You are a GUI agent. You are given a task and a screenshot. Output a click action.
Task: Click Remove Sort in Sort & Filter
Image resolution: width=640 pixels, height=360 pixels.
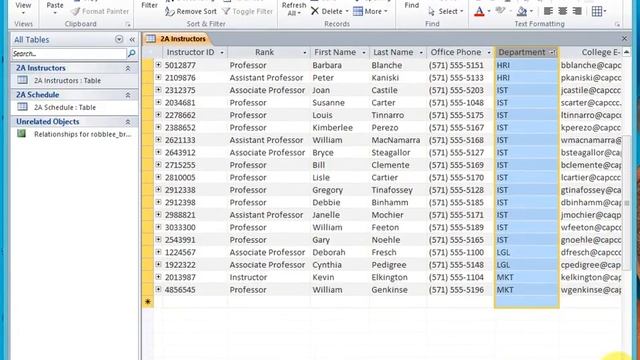click(191, 11)
